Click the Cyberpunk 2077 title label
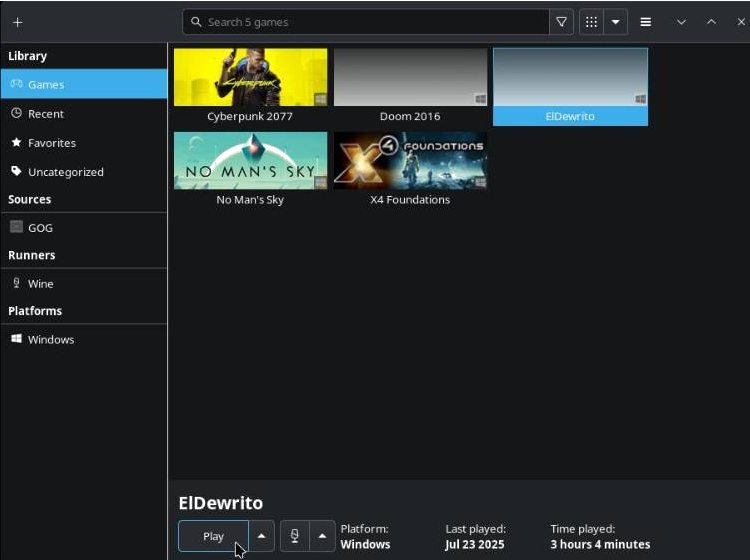This screenshot has height=560, width=750. point(250,116)
